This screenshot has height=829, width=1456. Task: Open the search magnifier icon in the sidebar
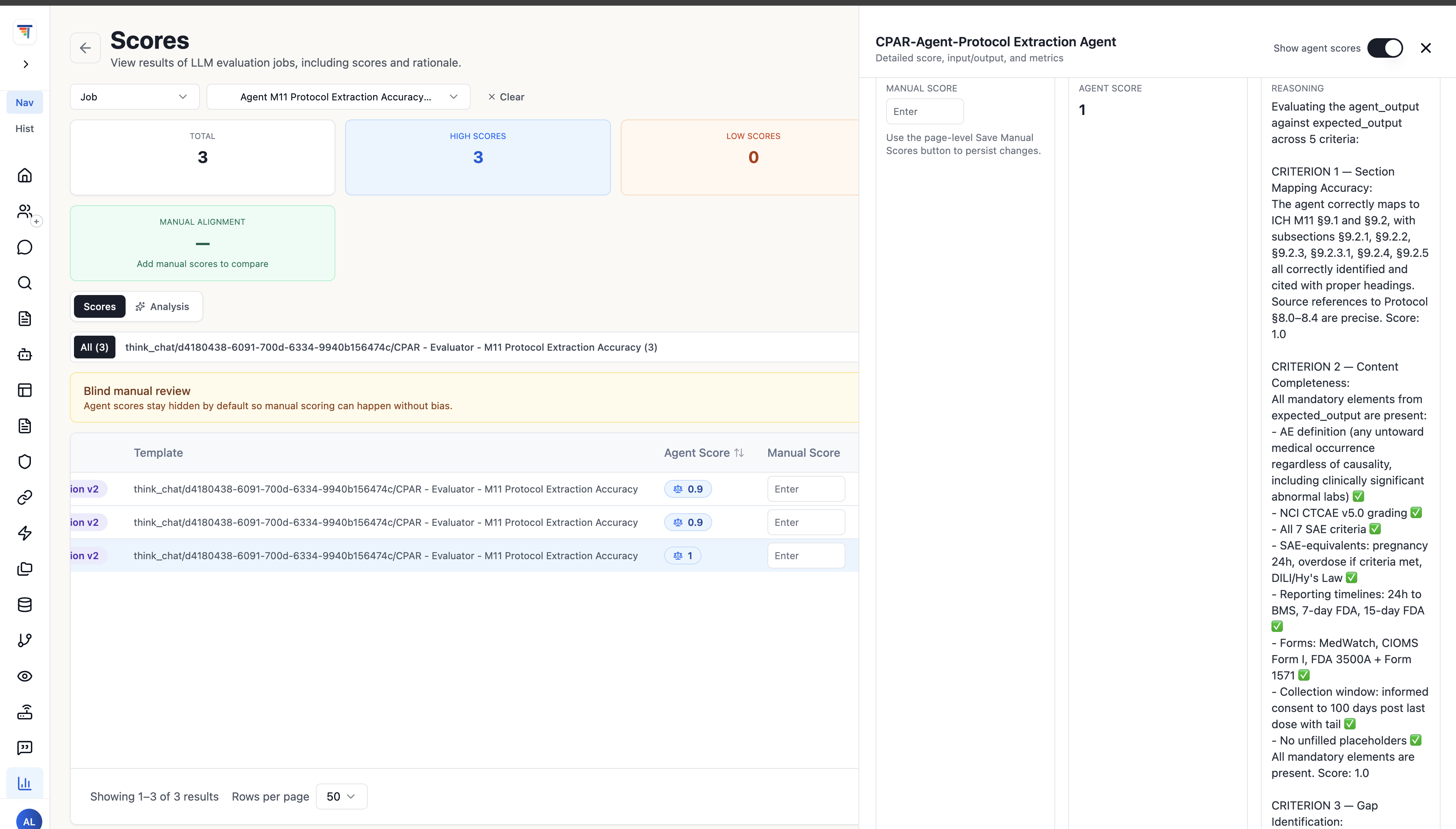(24, 283)
